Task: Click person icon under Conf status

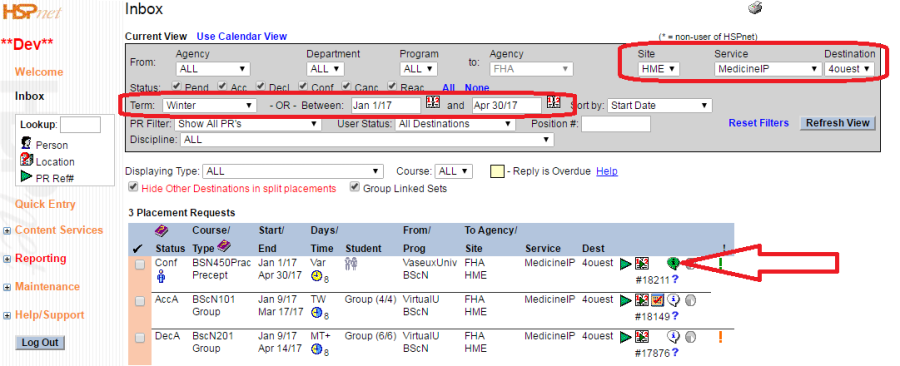Action: coord(161,277)
